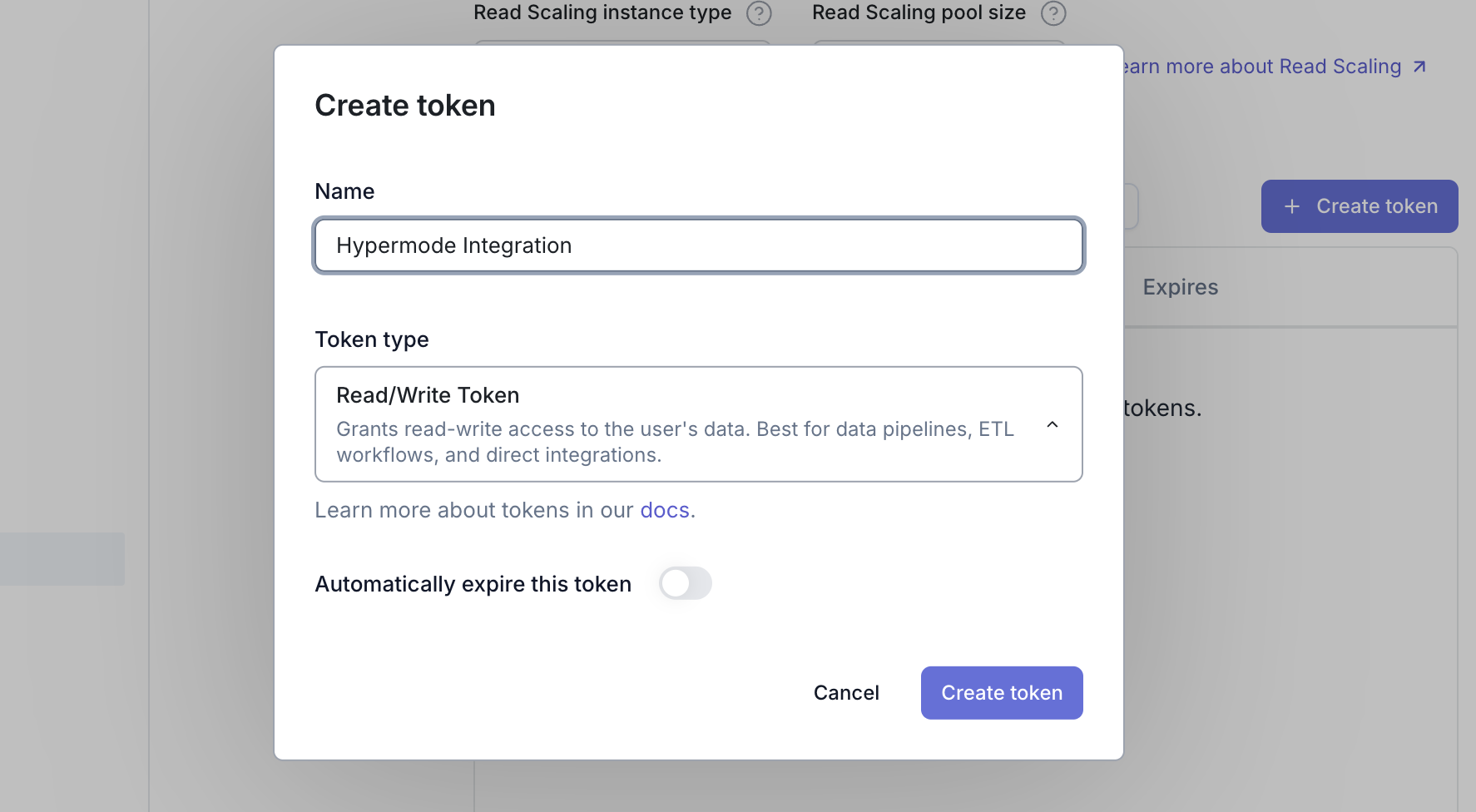Collapse the Read/Write Token details using the chevron

pos(1053,424)
